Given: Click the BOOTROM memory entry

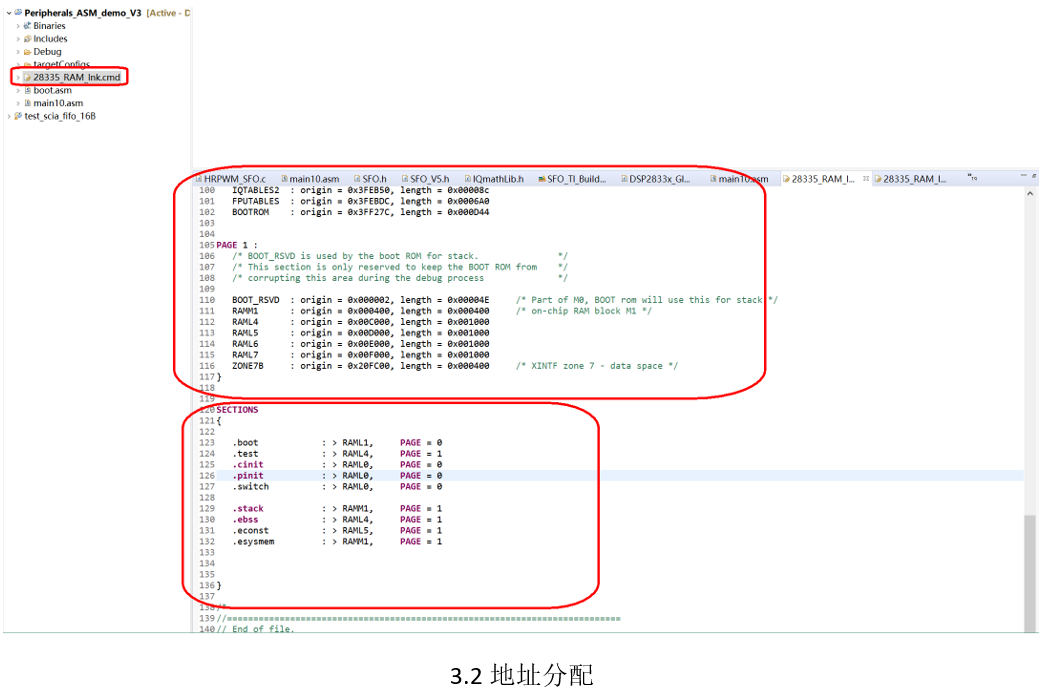Looking at the screenshot, I should click(251, 212).
